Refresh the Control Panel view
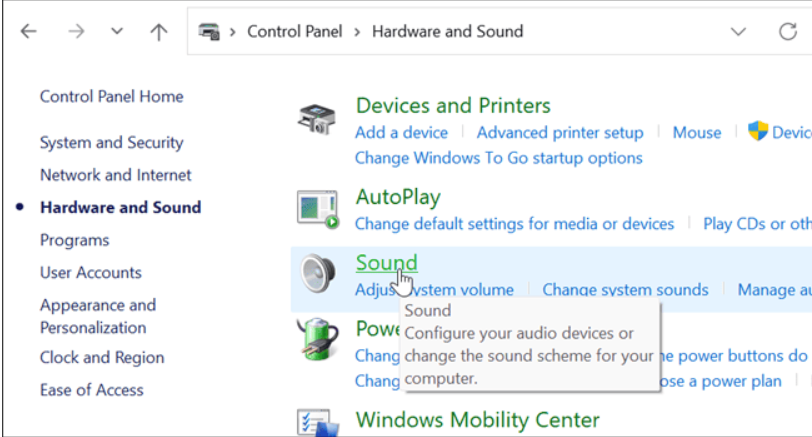 [788, 31]
